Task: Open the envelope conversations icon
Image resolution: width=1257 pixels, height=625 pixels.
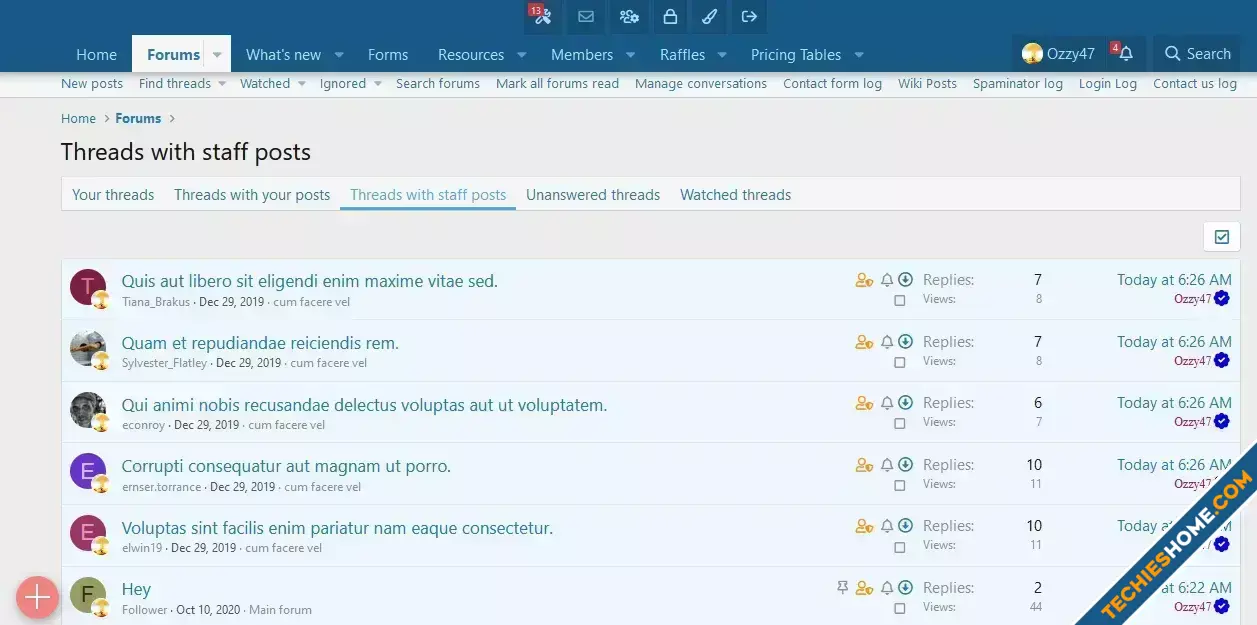Action: (x=586, y=16)
